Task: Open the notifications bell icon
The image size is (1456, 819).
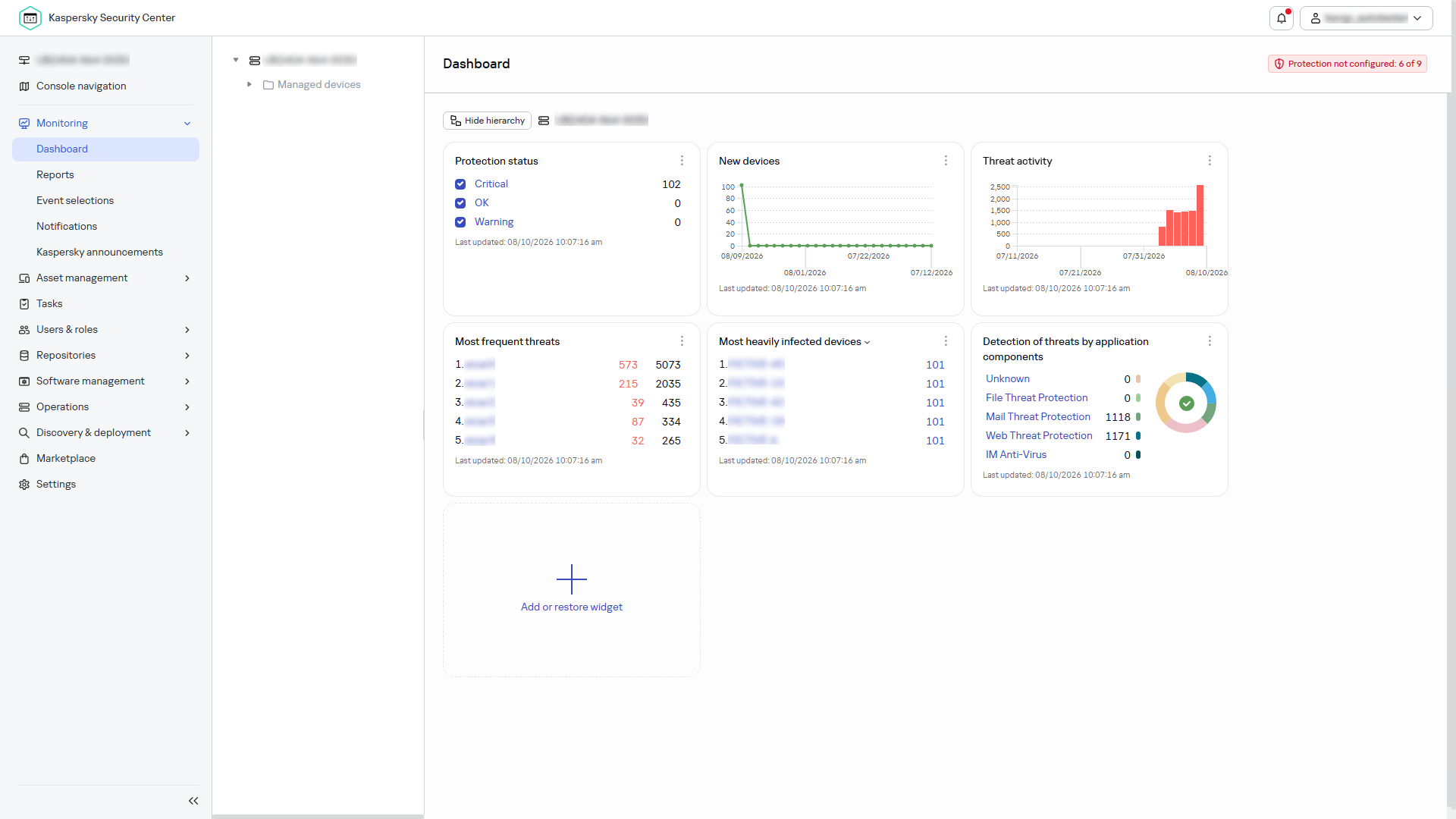Action: tap(1282, 18)
